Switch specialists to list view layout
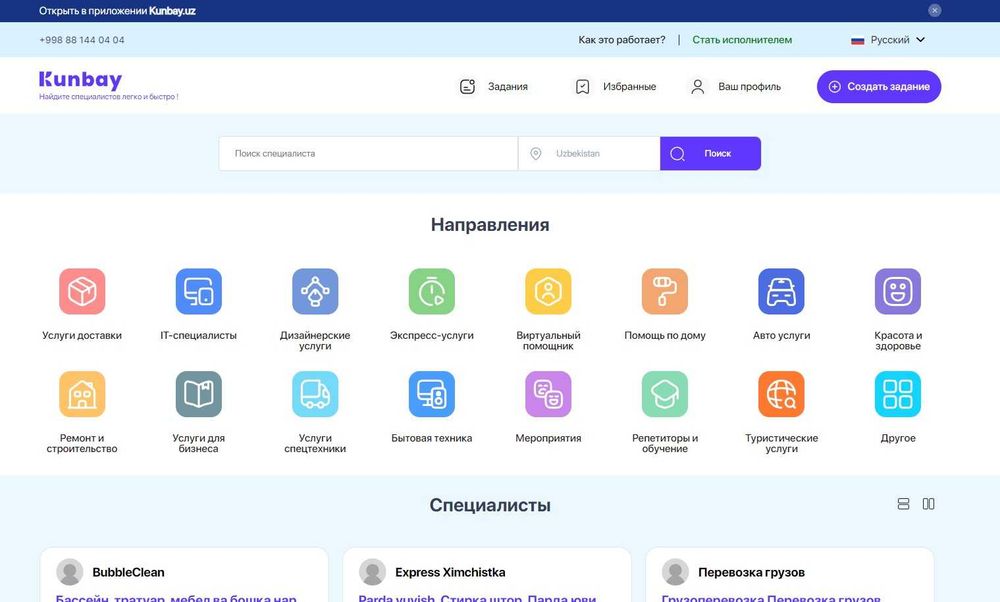1000x602 pixels. [903, 504]
